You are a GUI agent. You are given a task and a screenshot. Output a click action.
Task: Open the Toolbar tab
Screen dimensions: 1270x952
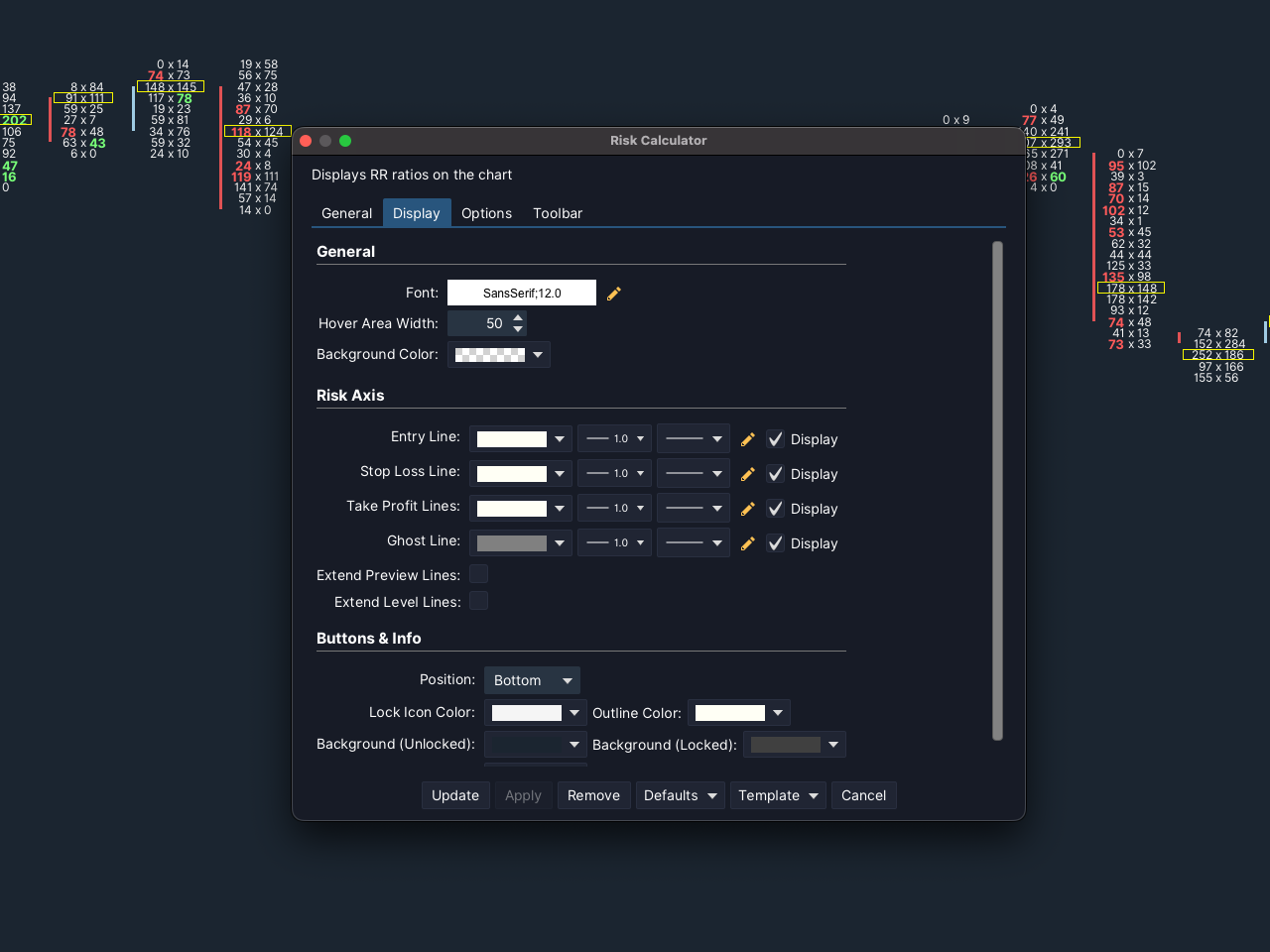(x=558, y=213)
